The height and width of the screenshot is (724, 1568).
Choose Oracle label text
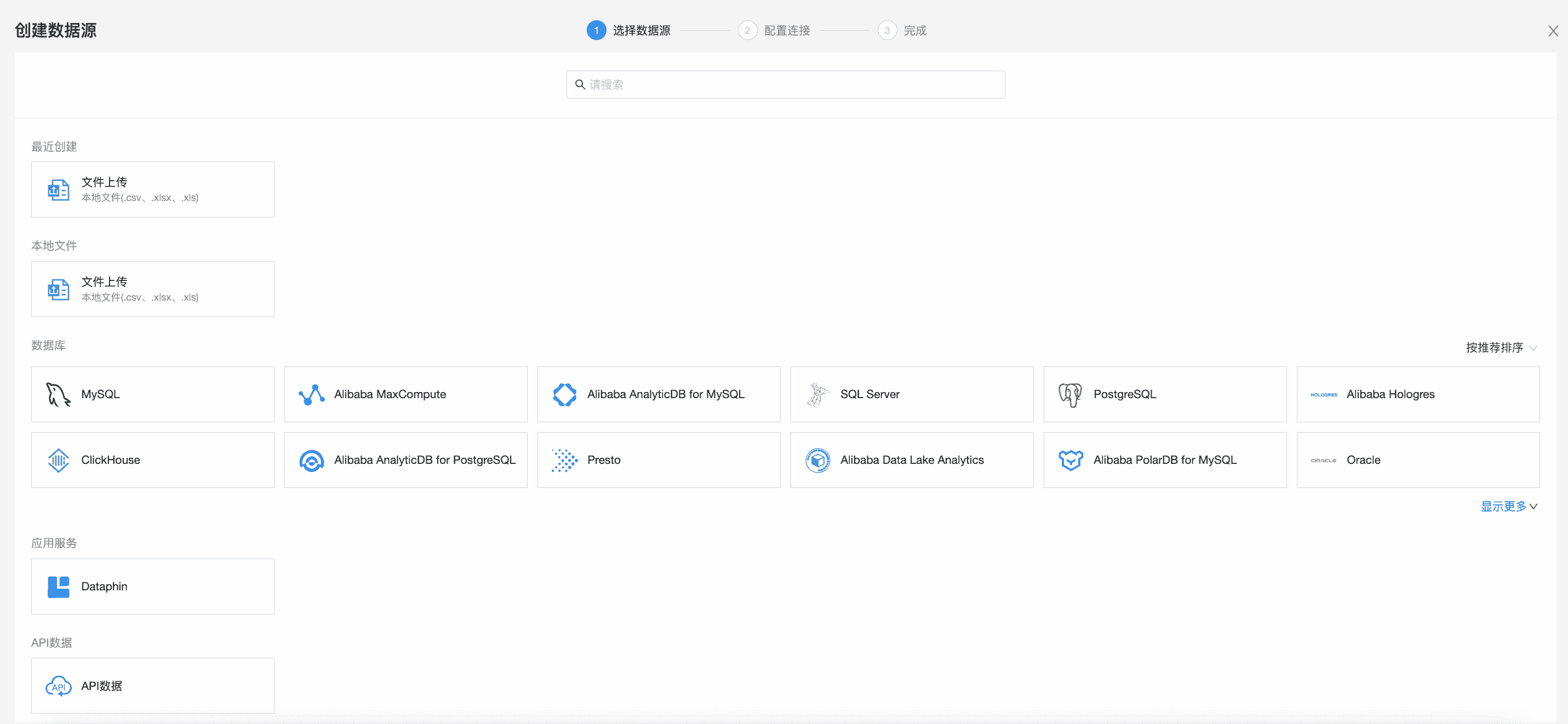(1364, 460)
